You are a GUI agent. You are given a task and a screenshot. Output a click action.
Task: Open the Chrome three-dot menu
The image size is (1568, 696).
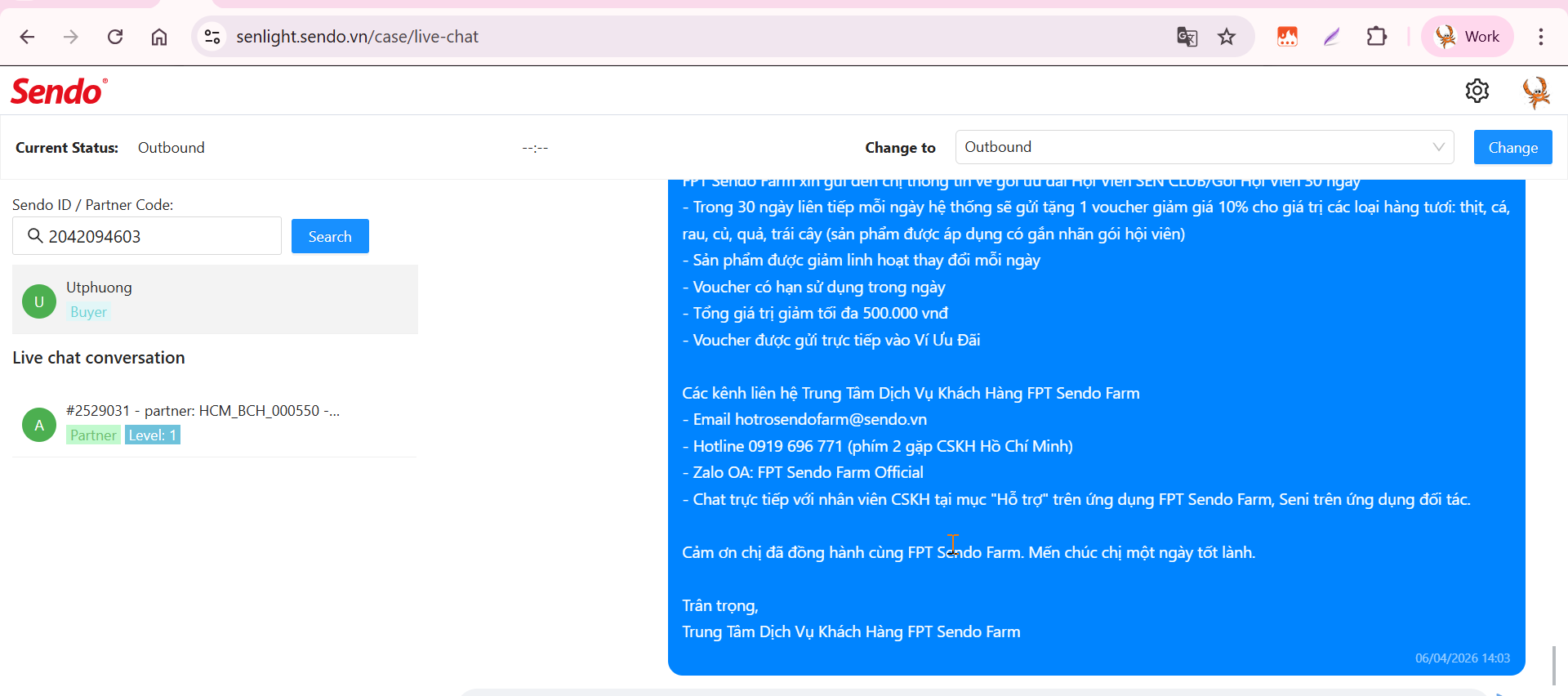tap(1541, 37)
